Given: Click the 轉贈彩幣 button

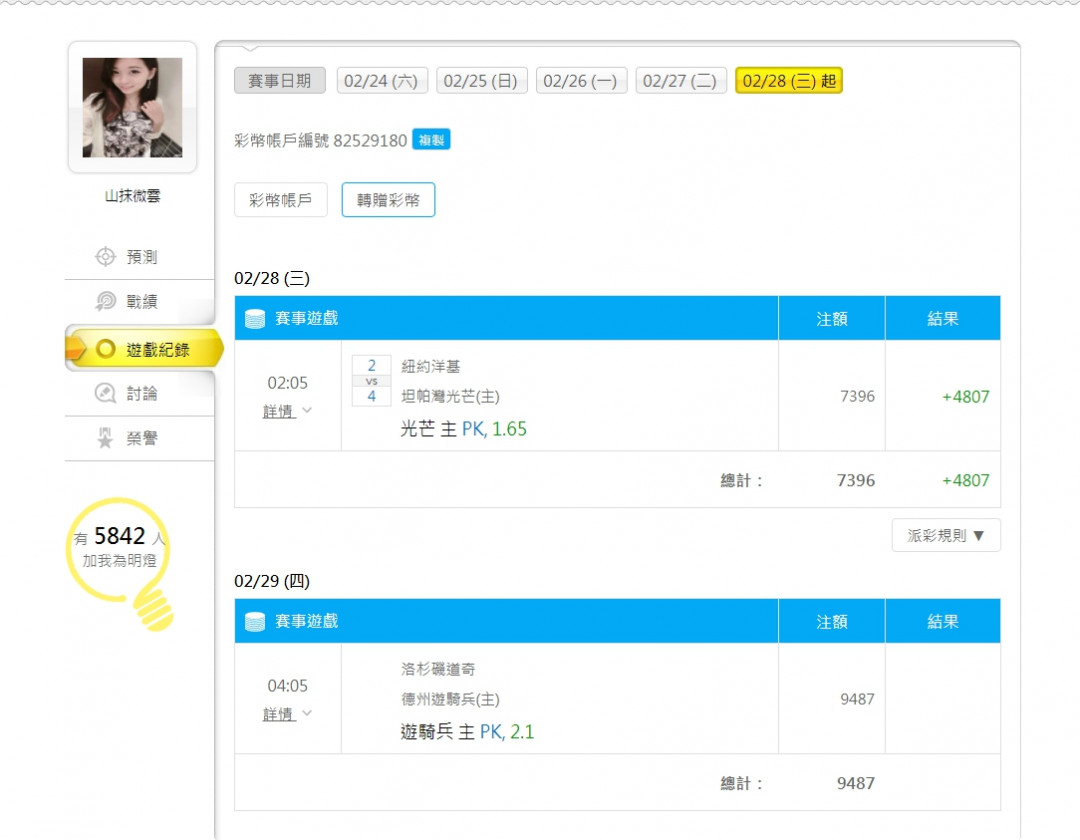Looking at the screenshot, I should (388, 200).
